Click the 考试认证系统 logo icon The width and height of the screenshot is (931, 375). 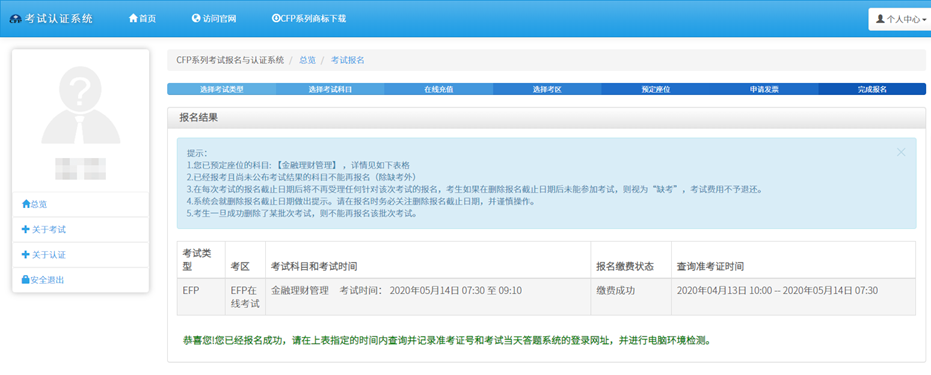[15, 19]
